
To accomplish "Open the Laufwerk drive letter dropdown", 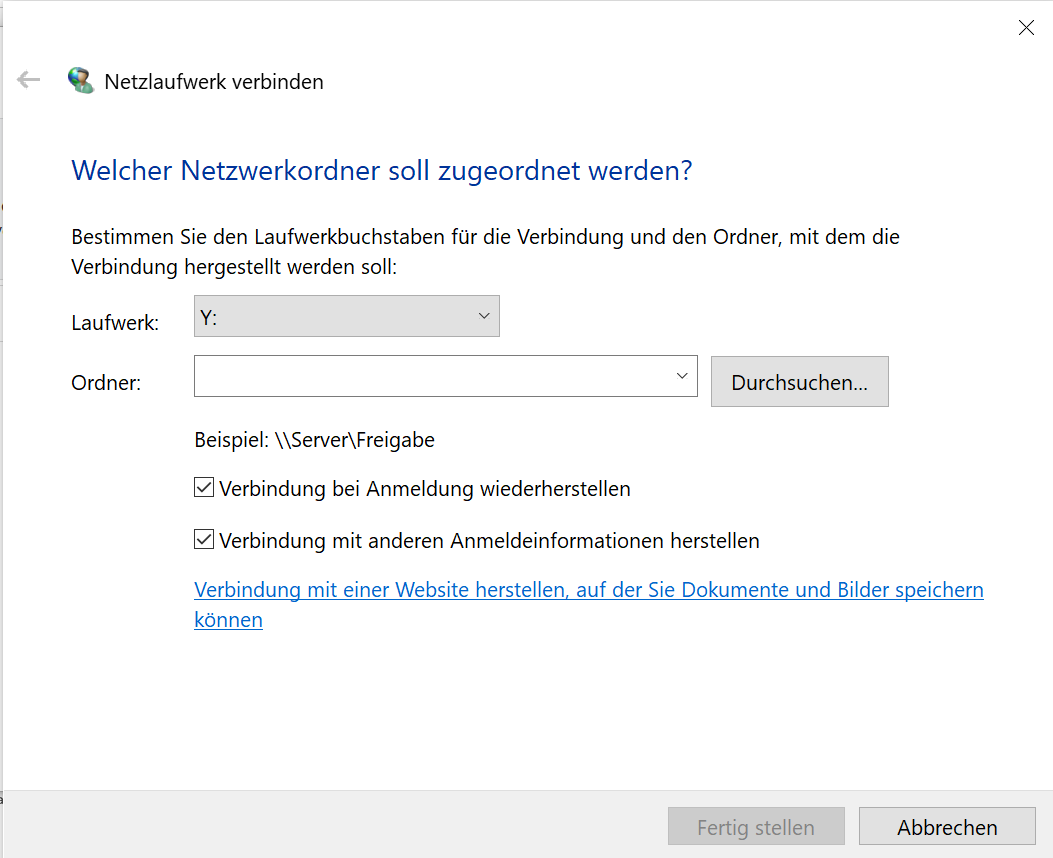I will [346, 317].
